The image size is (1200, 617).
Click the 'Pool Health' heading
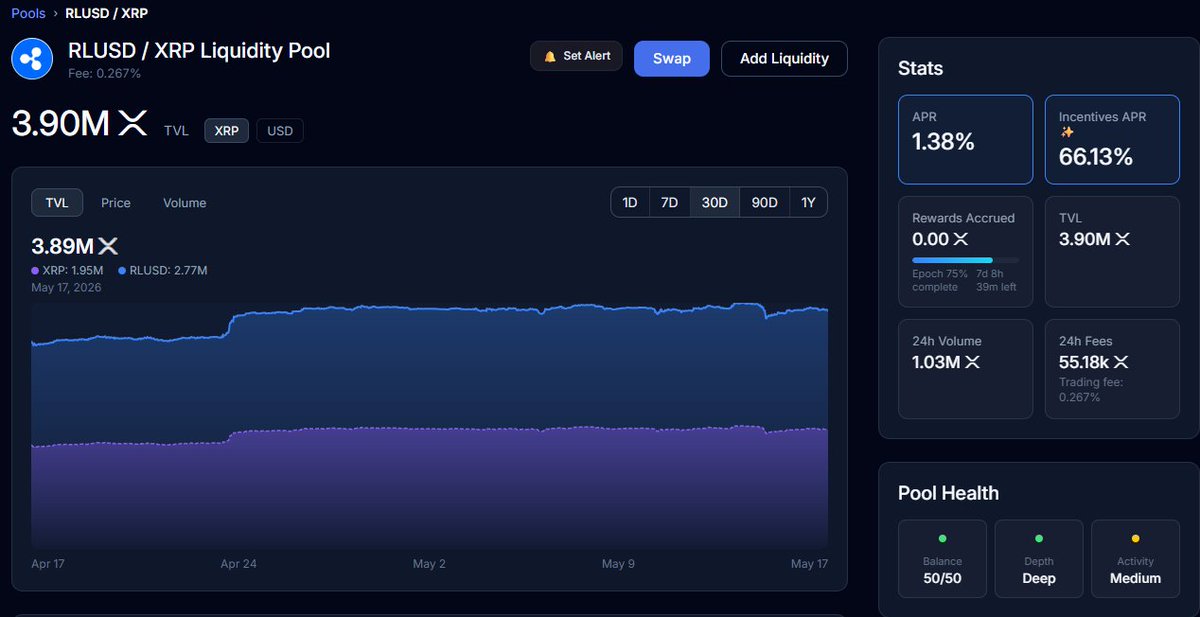click(x=948, y=493)
